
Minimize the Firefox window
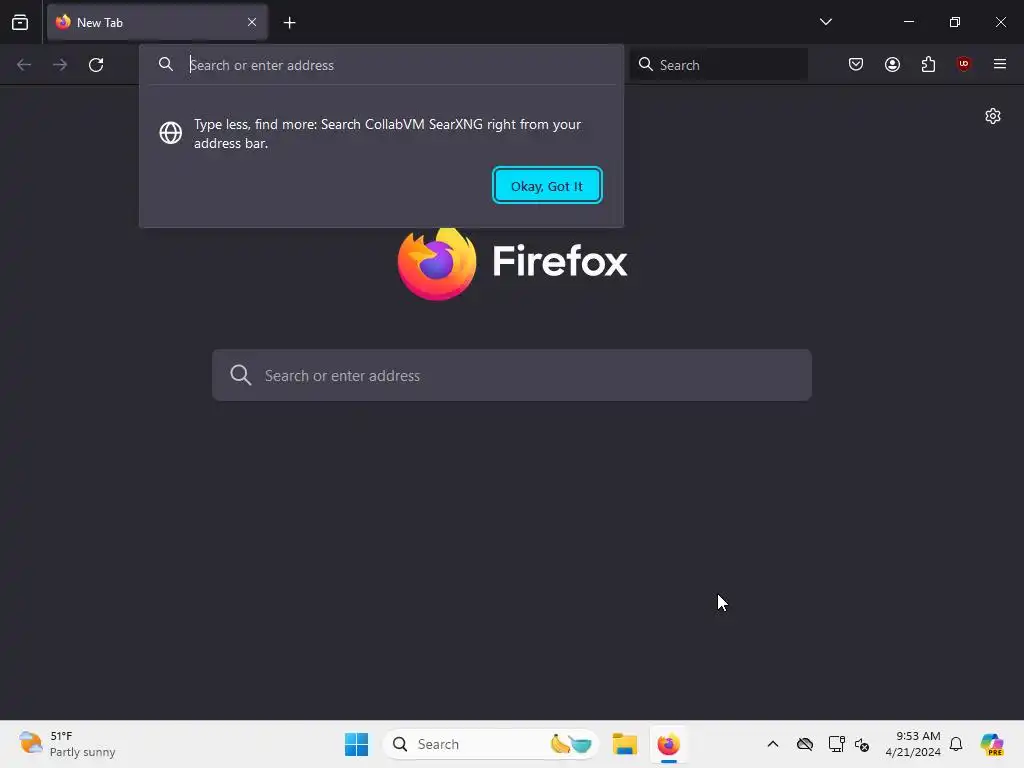click(908, 22)
